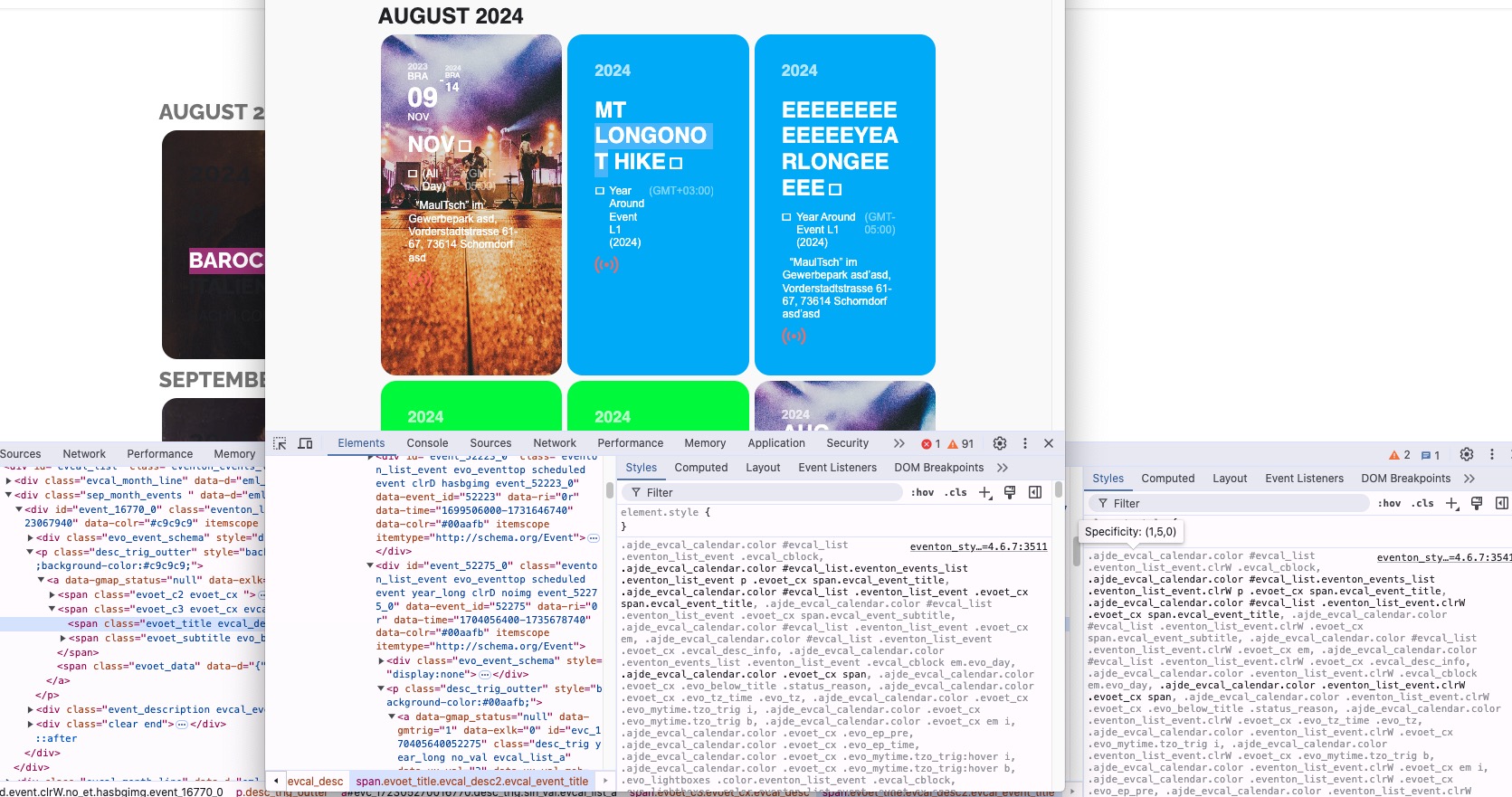Open eventon_sty…=4.6.7:3511 stylesheet link

[979, 546]
